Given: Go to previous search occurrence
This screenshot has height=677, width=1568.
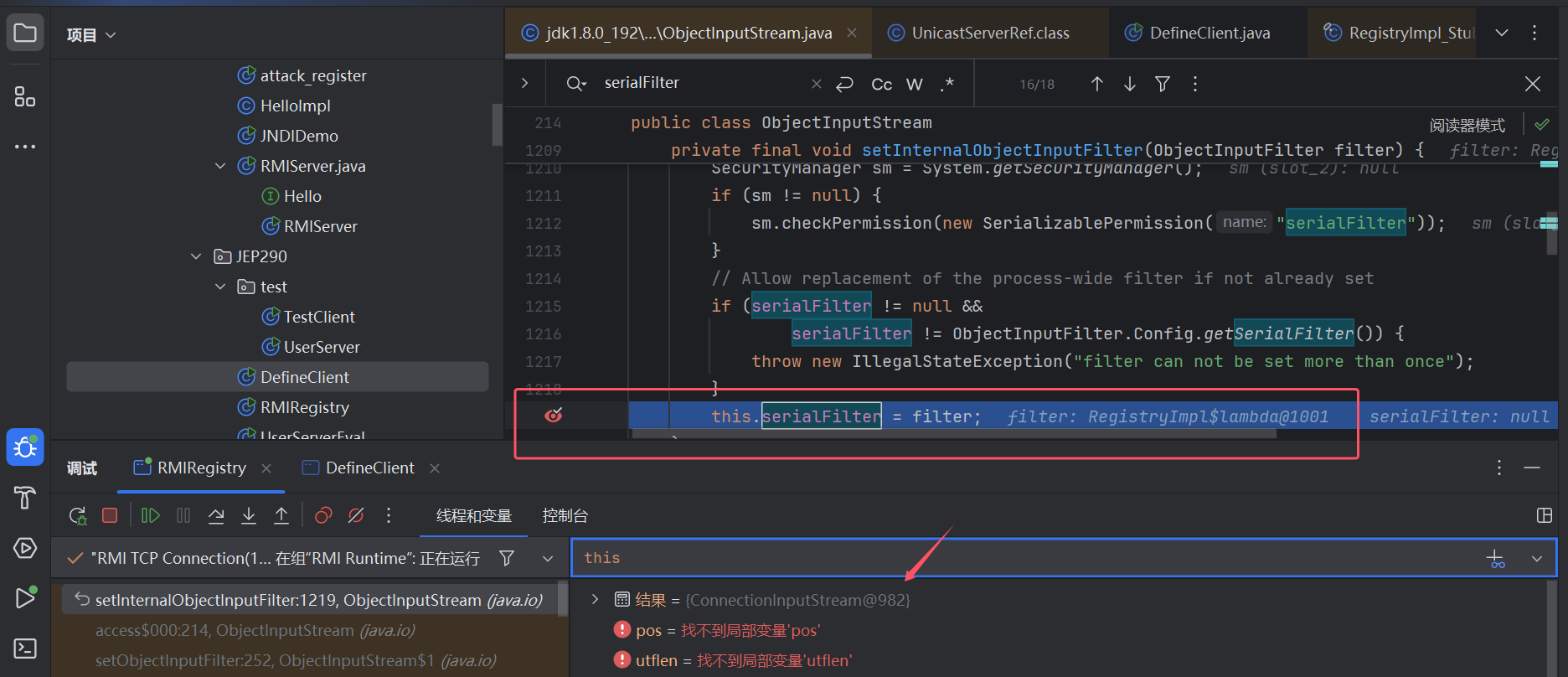Looking at the screenshot, I should pyautogui.click(x=1097, y=84).
